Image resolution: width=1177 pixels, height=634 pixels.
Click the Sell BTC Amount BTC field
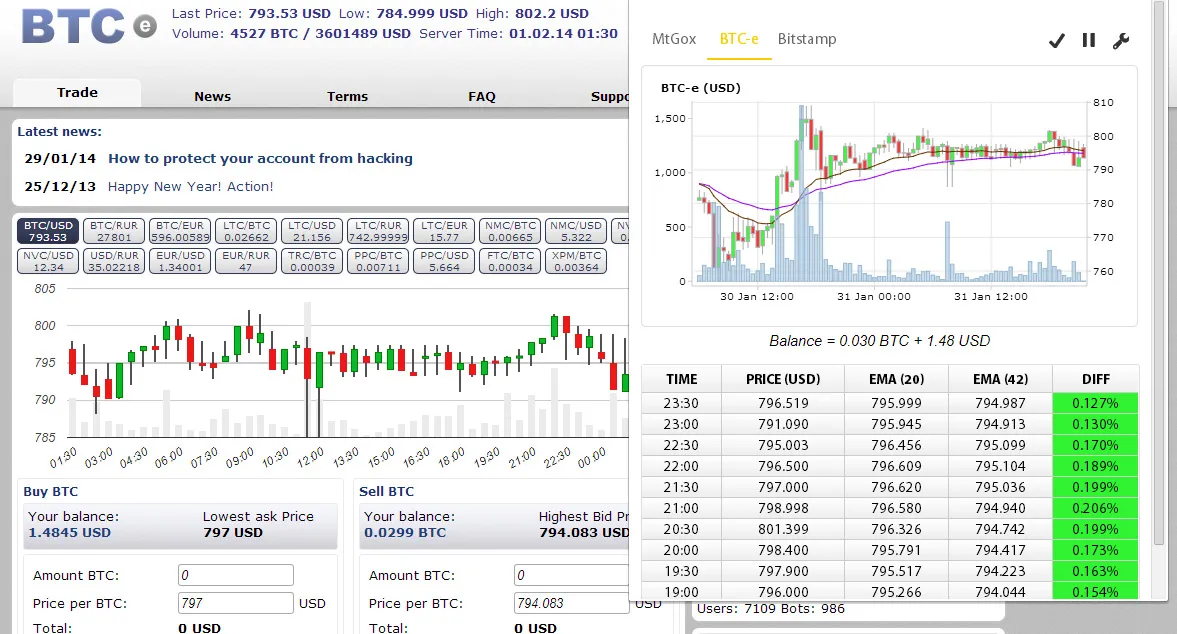click(x=571, y=575)
